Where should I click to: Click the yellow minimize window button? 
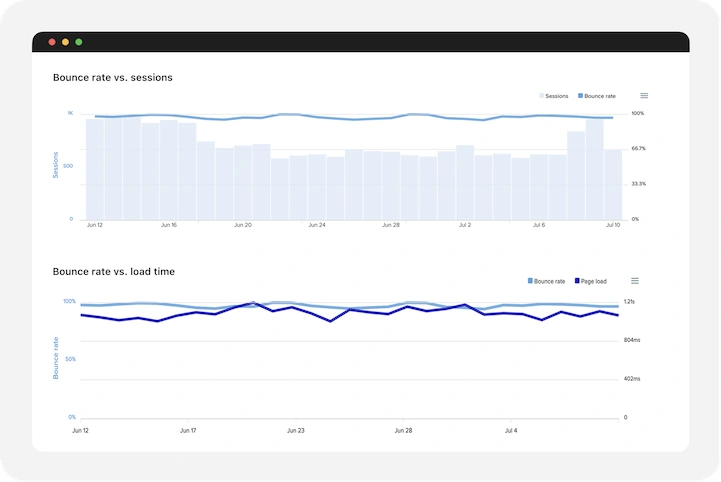point(66,42)
